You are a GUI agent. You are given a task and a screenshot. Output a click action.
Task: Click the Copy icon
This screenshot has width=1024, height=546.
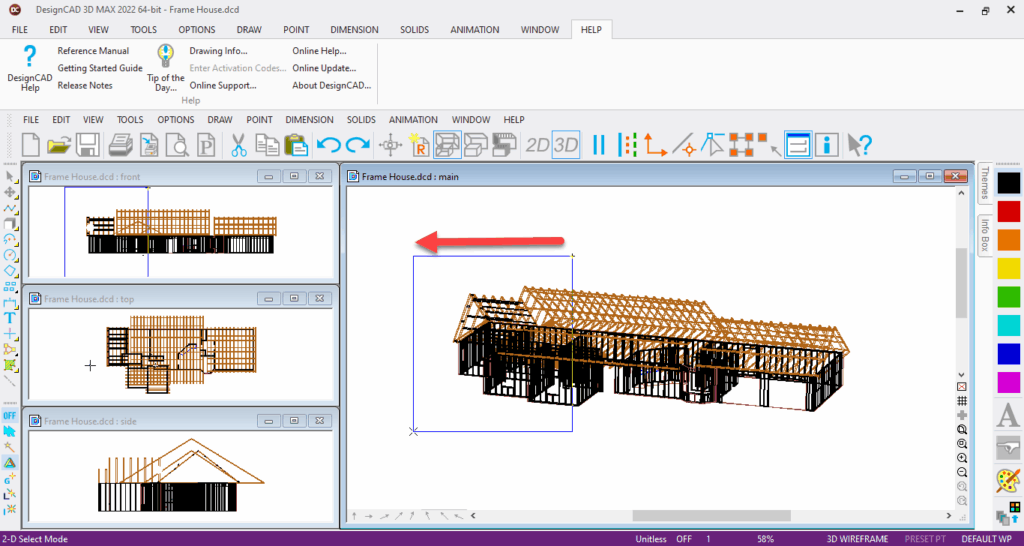pyautogui.click(x=268, y=144)
